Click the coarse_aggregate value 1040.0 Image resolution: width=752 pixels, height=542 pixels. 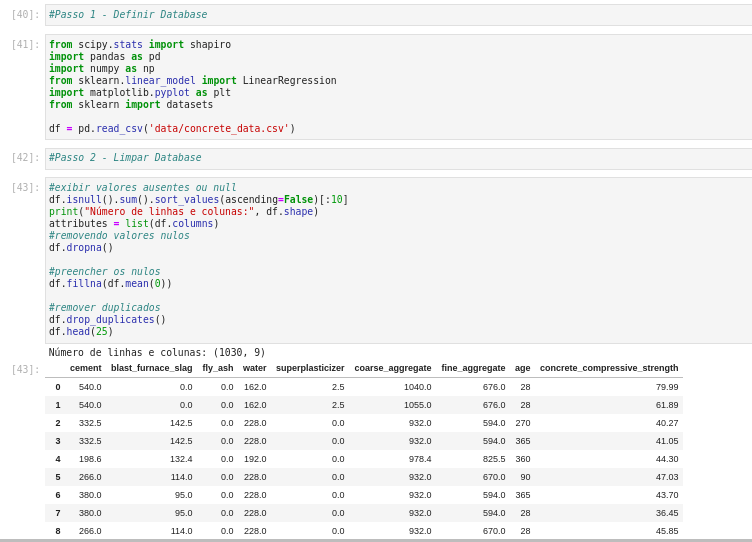(418, 387)
